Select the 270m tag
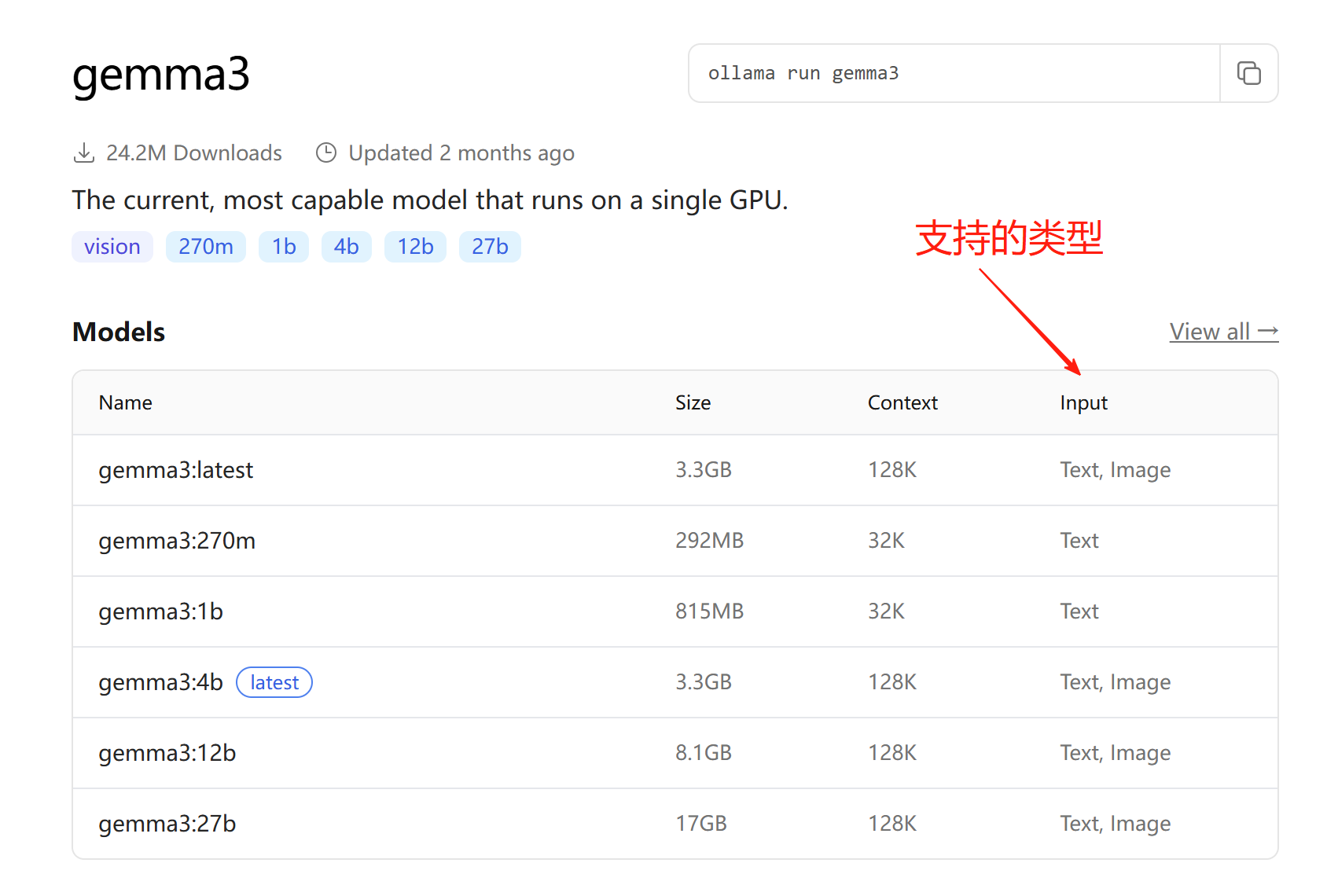Viewport: 1327px width, 896px height. click(206, 247)
